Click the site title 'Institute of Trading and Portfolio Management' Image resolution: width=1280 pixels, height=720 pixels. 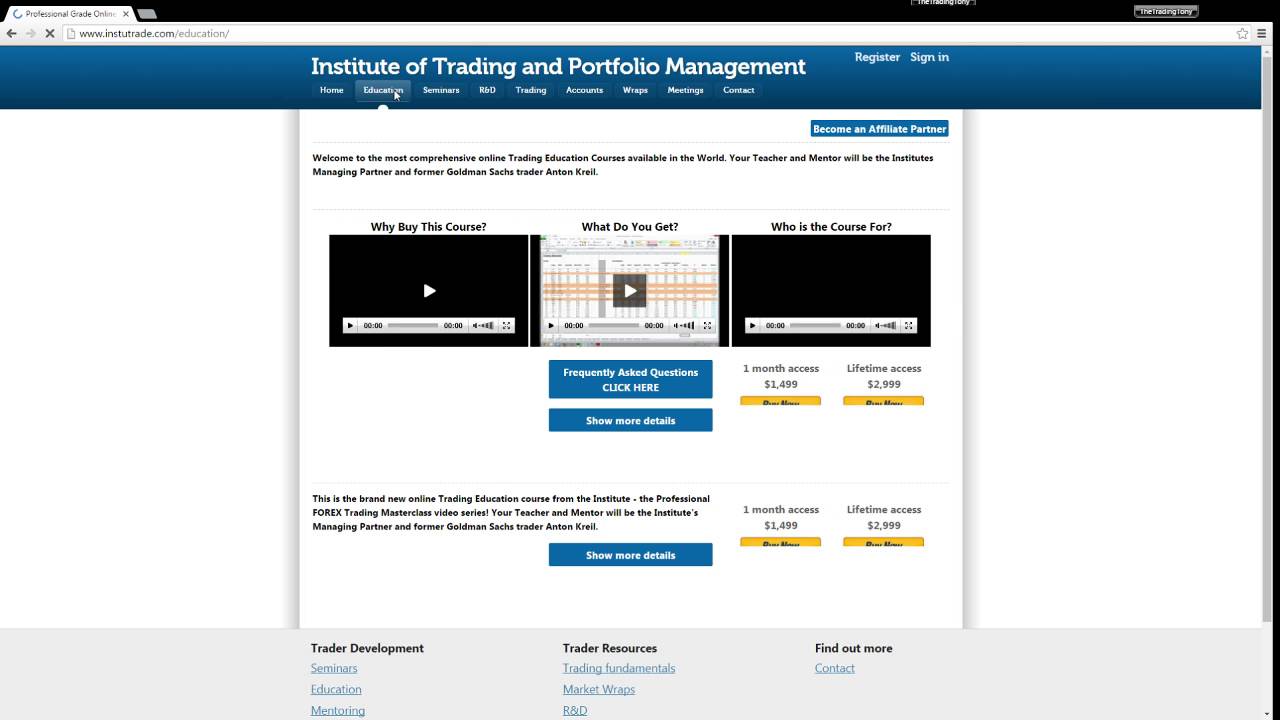pos(558,66)
